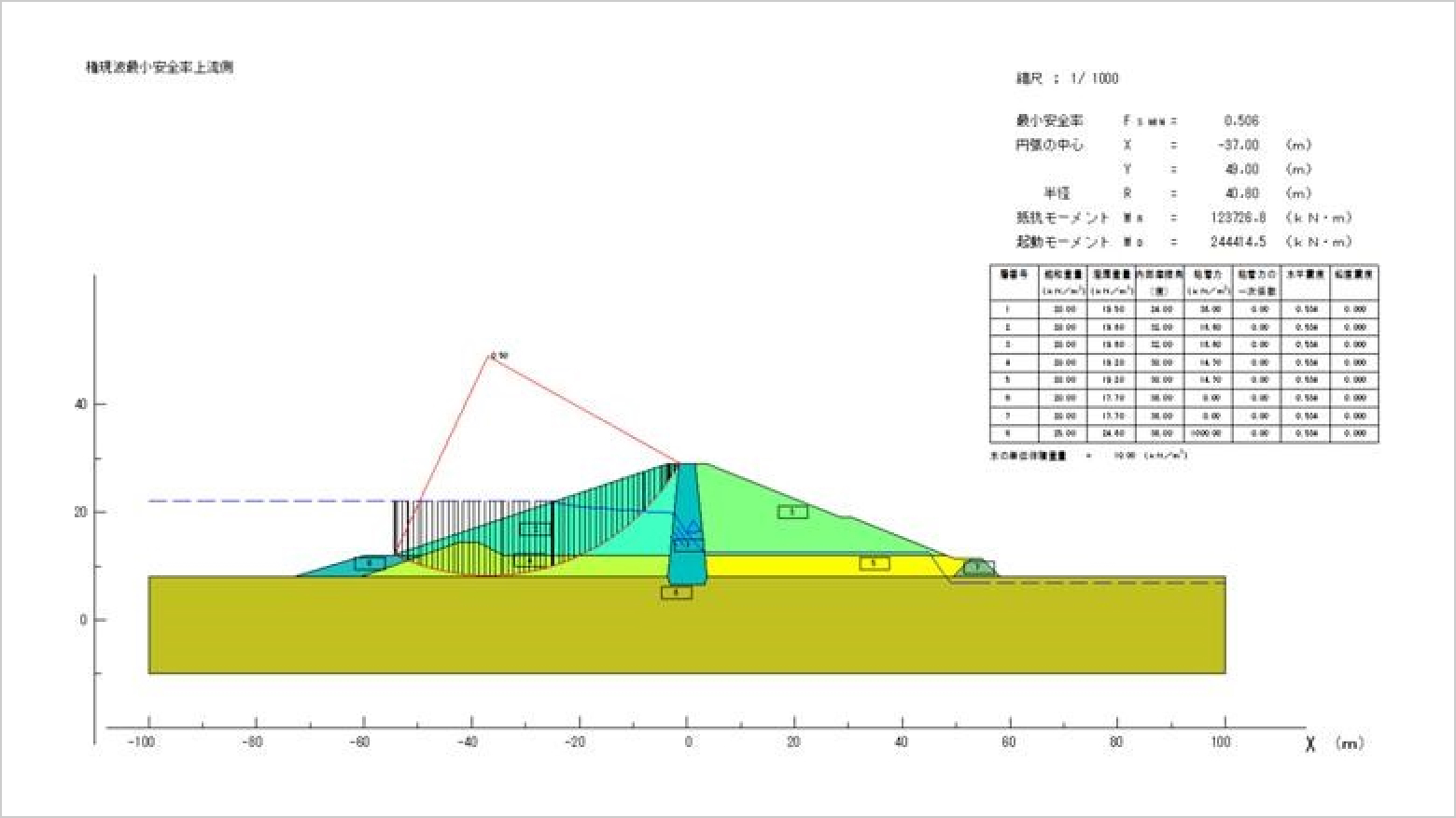Click the layer label box below the core wall

click(677, 592)
